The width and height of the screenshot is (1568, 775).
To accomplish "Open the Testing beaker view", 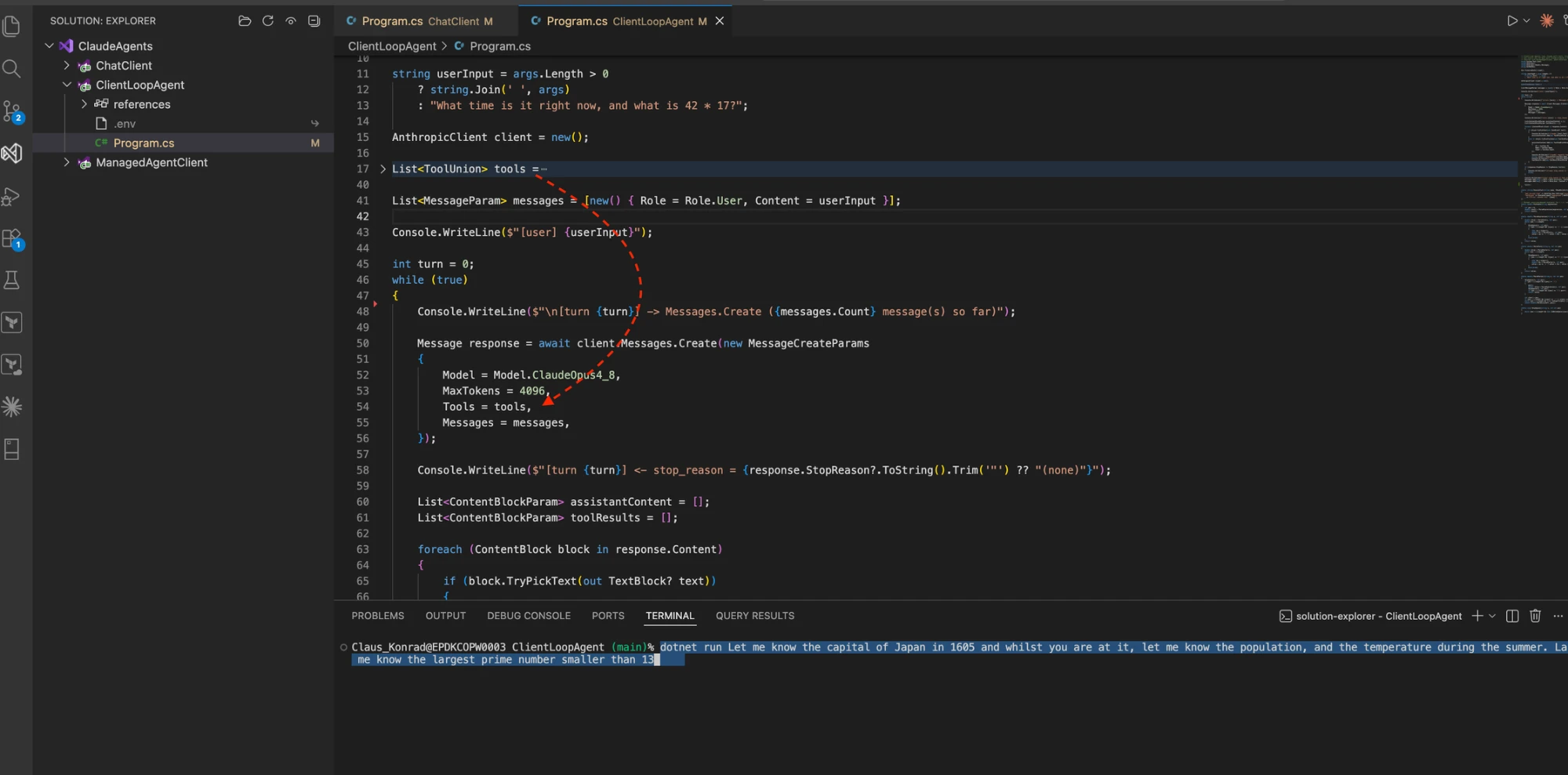I will pyautogui.click(x=12, y=281).
